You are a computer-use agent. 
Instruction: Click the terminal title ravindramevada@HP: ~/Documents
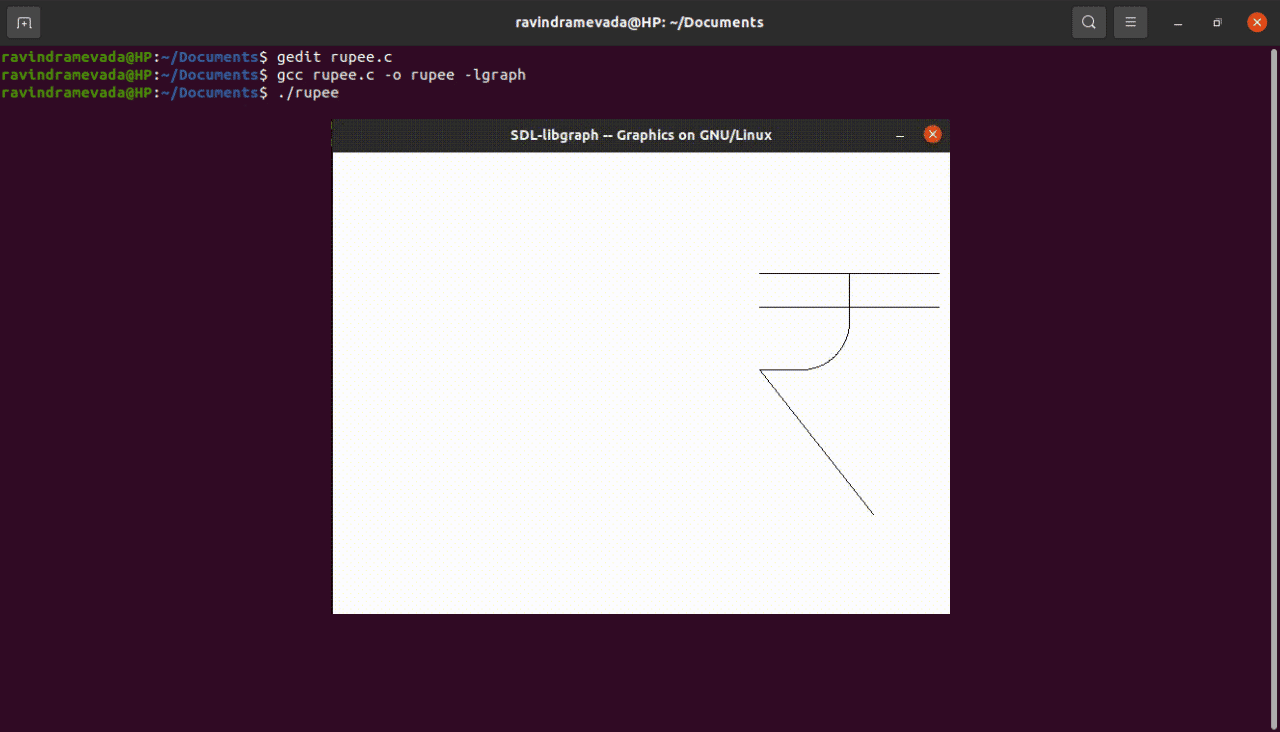coord(640,22)
